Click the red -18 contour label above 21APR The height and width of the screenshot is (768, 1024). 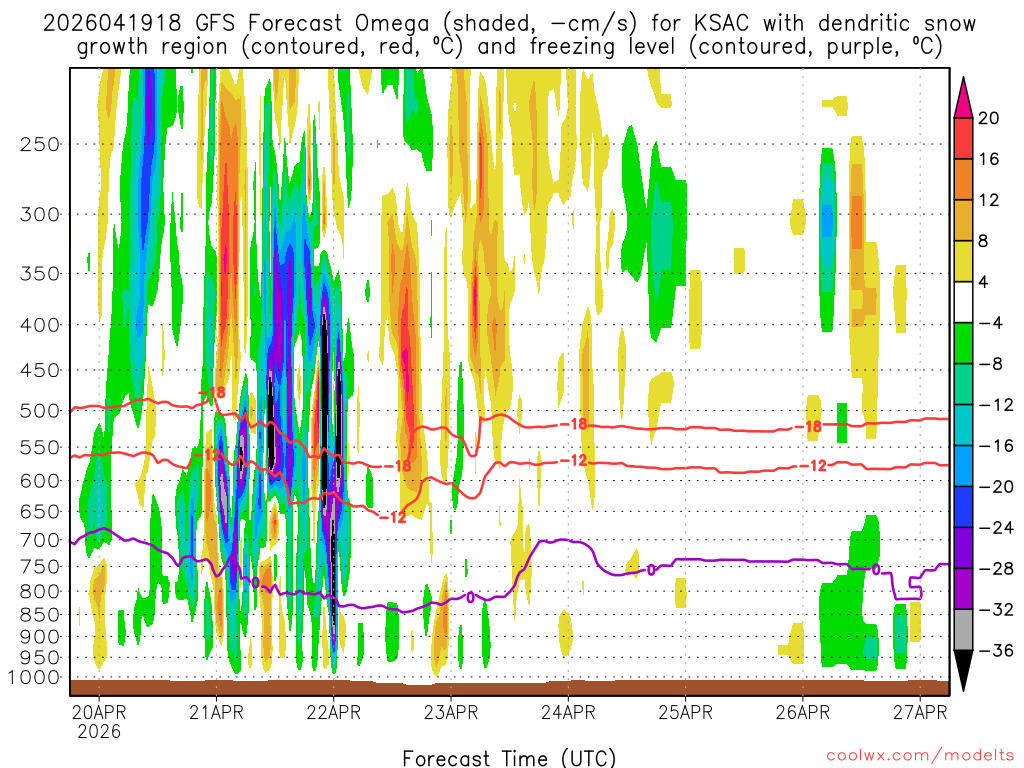click(212, 392)
